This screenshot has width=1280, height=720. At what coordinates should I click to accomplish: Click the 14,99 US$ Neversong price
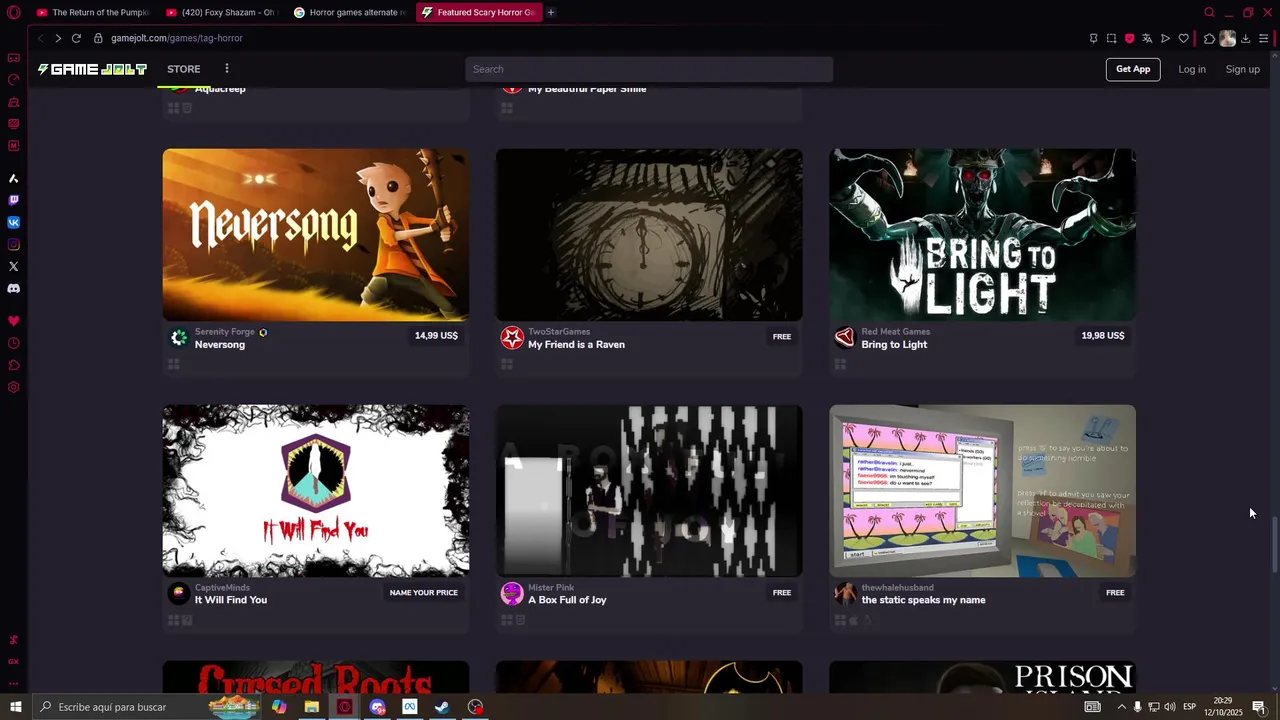(x=436, y=336)
